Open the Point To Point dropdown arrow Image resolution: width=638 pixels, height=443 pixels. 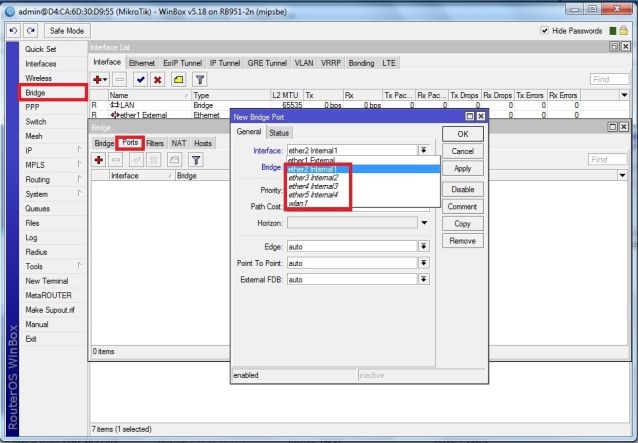[x=424, y=263]
